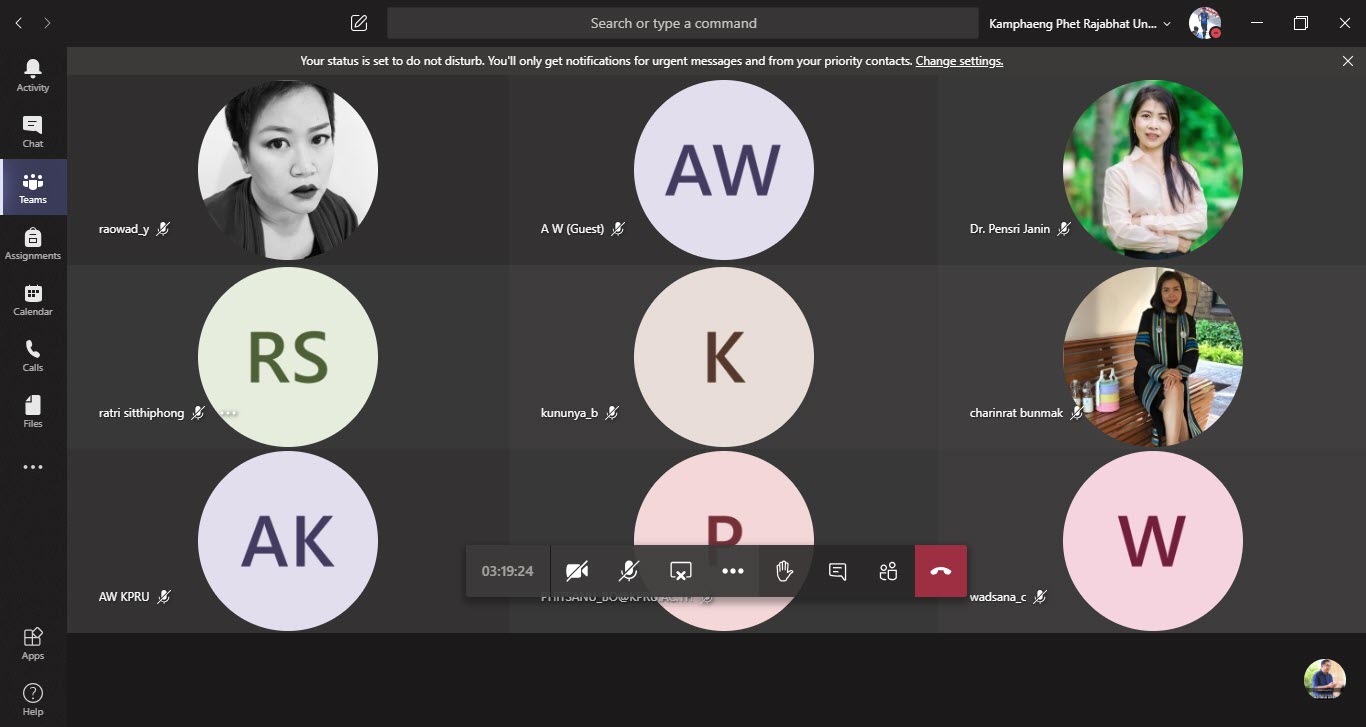The image size is (1366, 727).
Task: Open the Chat section
Action: coord(33,131)
